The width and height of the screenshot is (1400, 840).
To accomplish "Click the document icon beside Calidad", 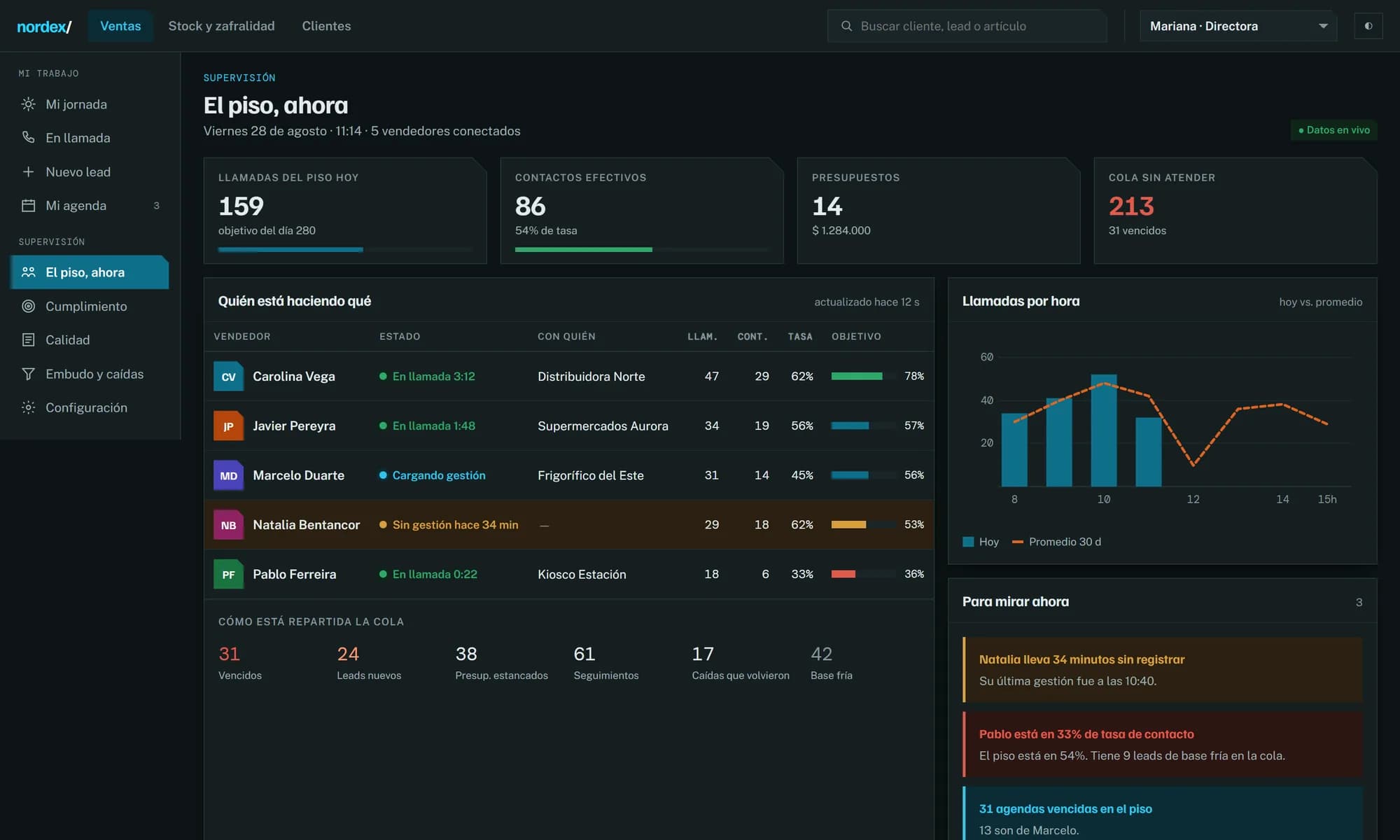I will click(28, 340).
